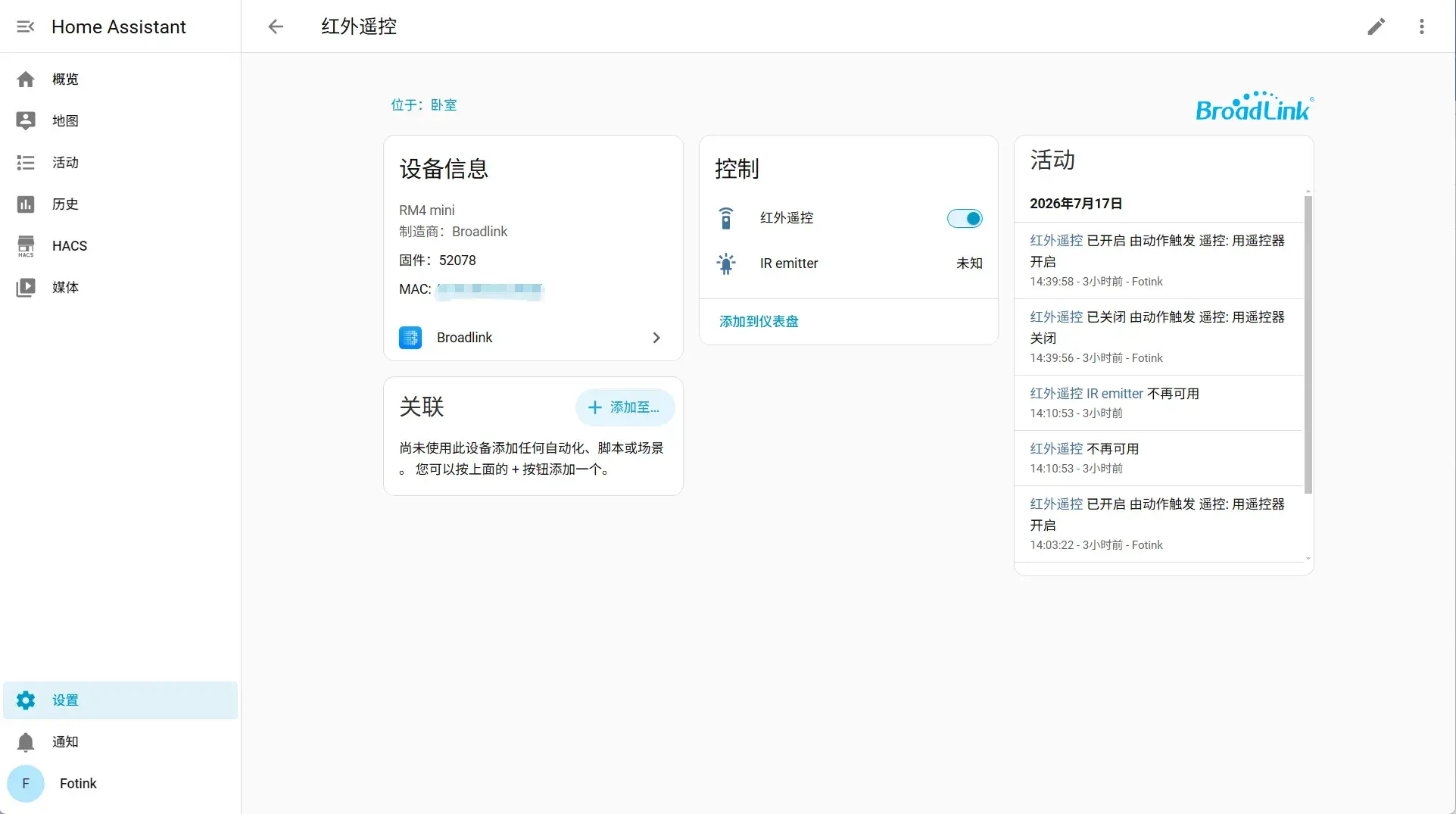Click the 2026年7月17日 date header
The width and height of the screenshot is (1456, 814).
(x=1076, y=203)
